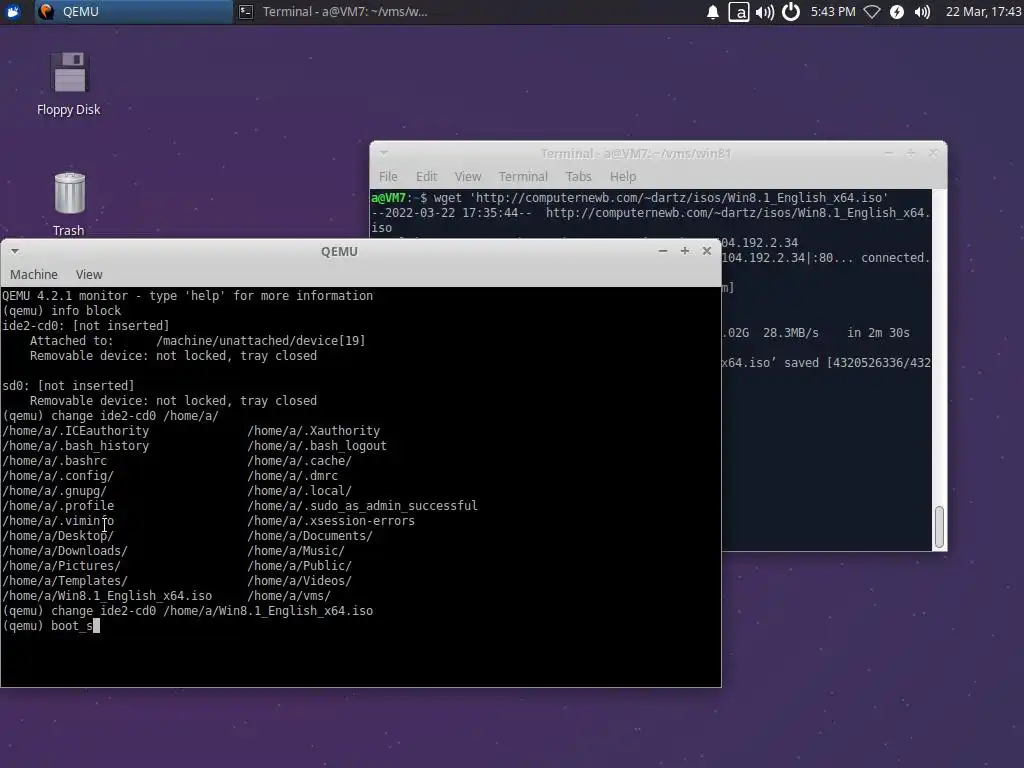Open the Help menu in Terminal
1024x768 pixels.
pyautogui.click(x=622, y=176)
